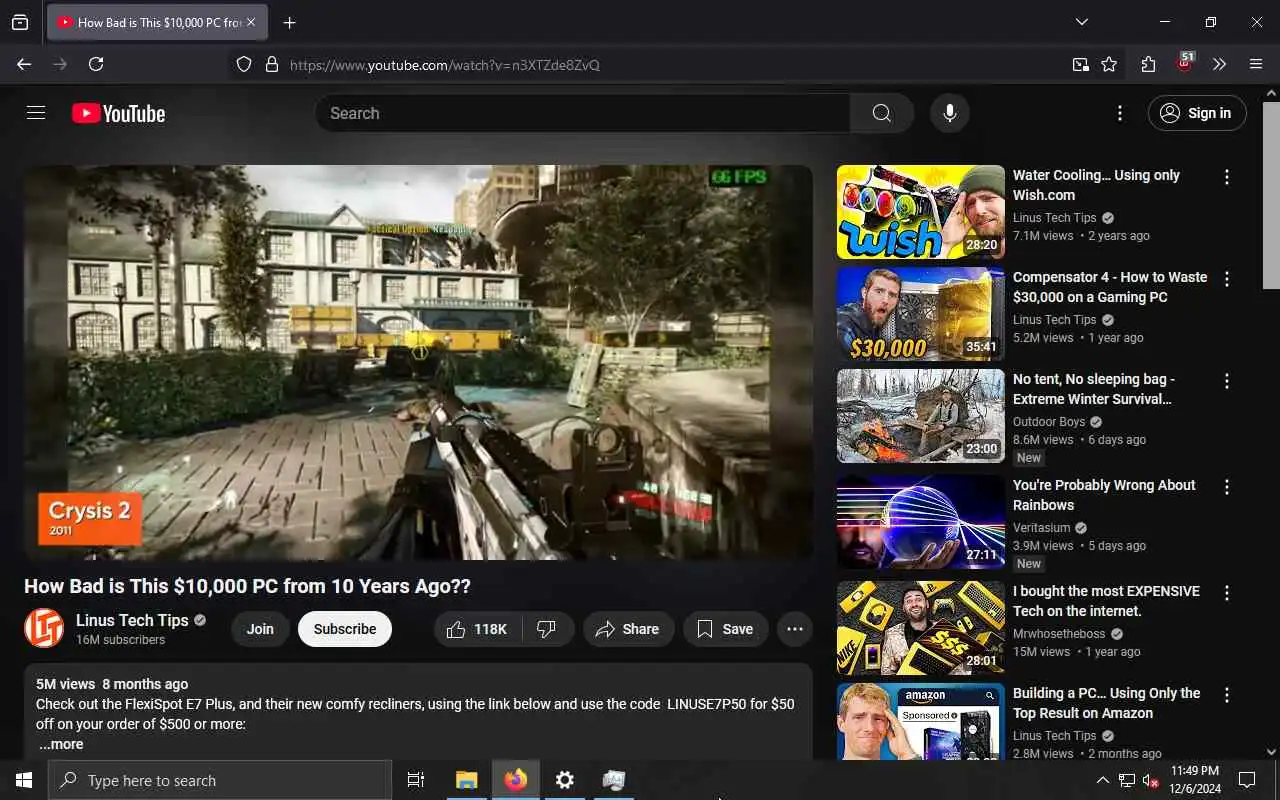
Task: Subscribe to Linus Tech Tips
Action: [345, 629]
